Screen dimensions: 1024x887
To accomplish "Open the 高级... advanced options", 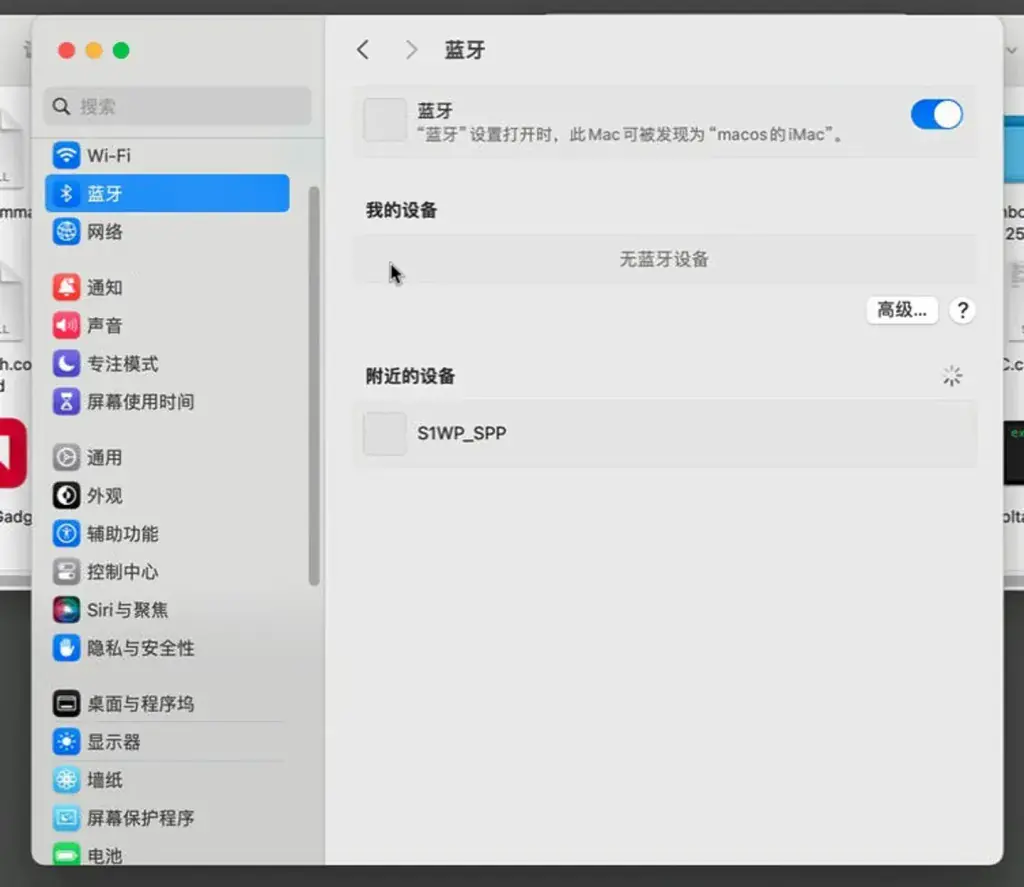I will (902, 310).
